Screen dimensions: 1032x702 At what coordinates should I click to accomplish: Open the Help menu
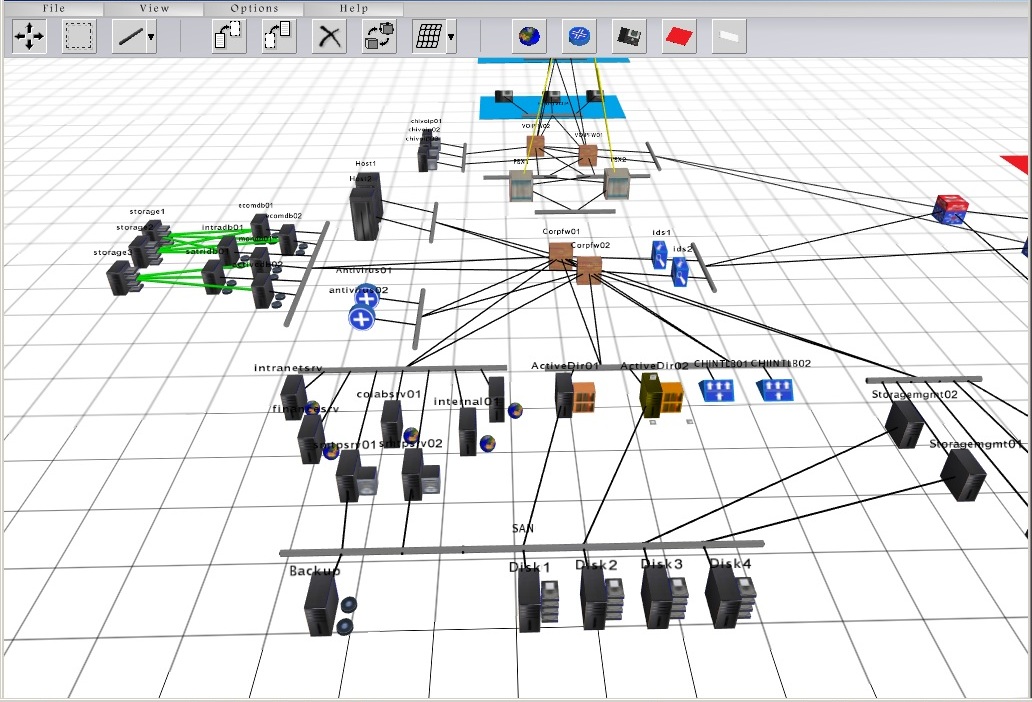point(353,8)
